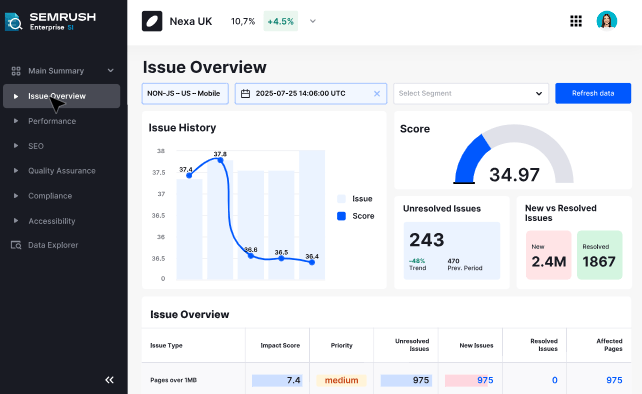
Task: Click the NON-JS – US – Mobile filter
Action: pyautogui.click(x=185, y=93)
